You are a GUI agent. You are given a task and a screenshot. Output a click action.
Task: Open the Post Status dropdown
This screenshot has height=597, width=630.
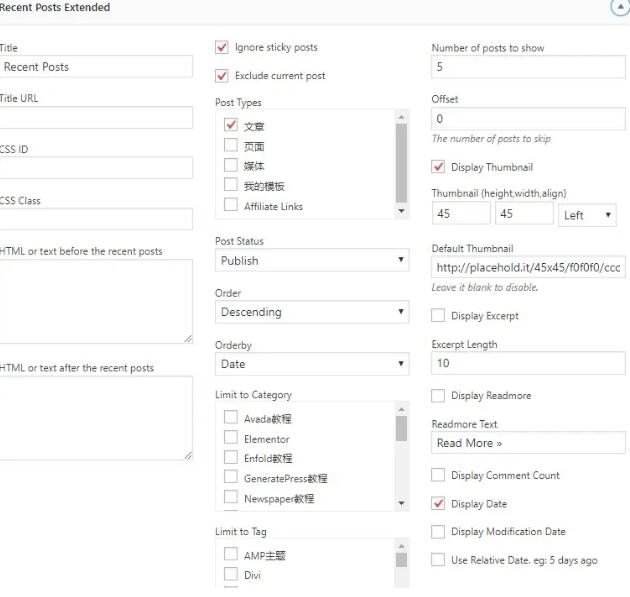(x=312, y=260)
